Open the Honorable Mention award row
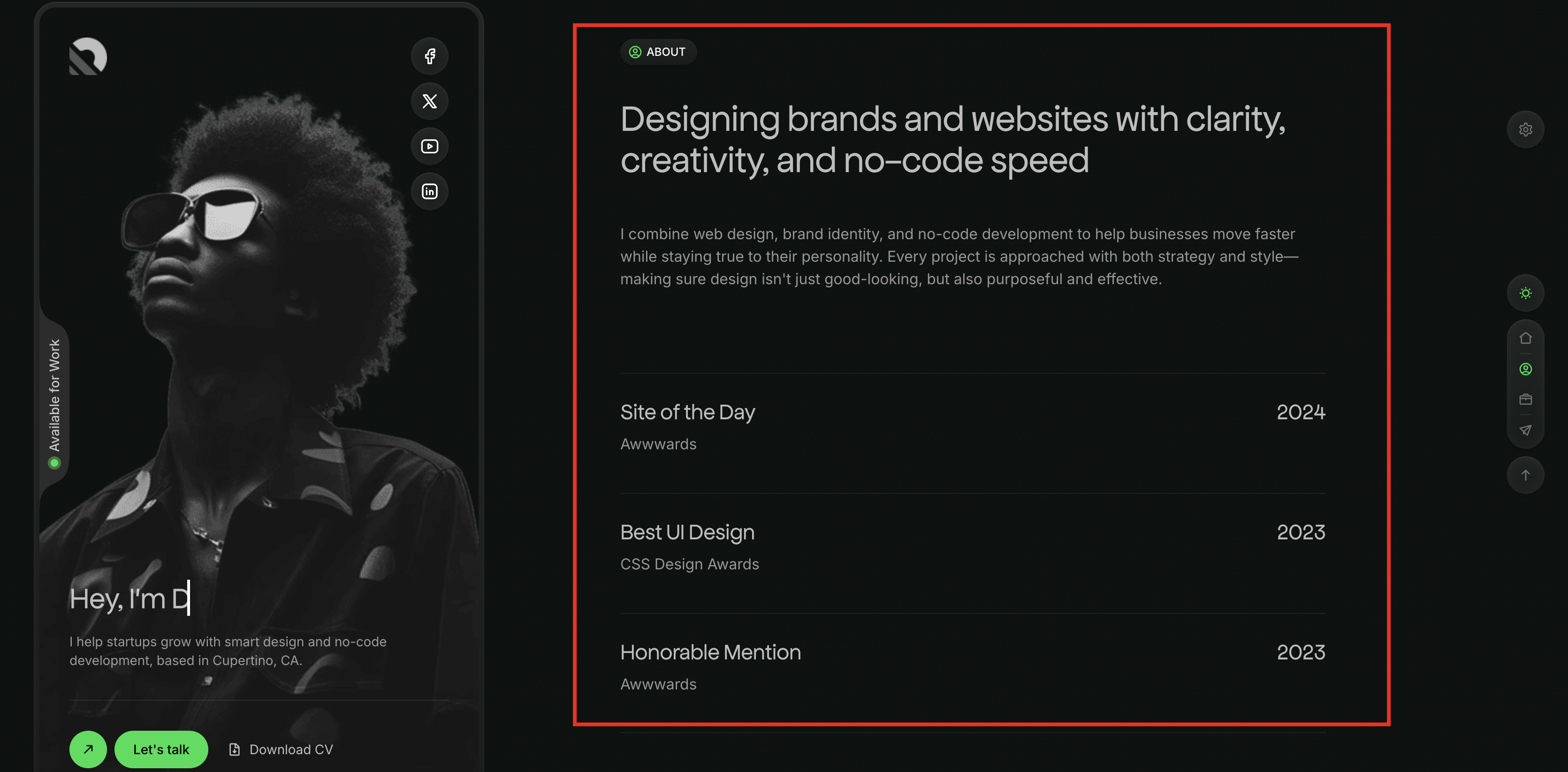 tap(972, 667)
